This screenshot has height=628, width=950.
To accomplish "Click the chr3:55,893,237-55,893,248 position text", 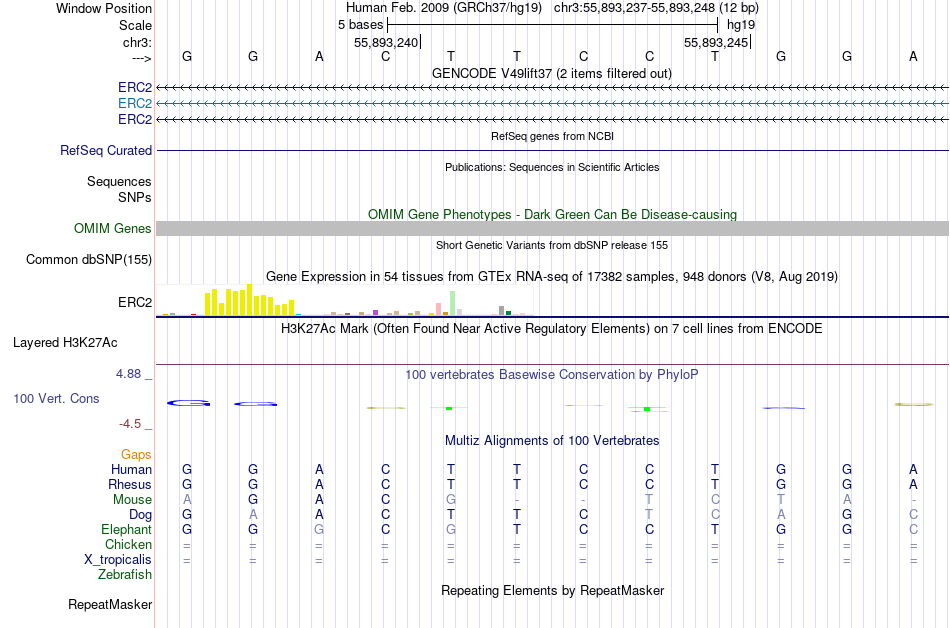I will tap(656, 8).
